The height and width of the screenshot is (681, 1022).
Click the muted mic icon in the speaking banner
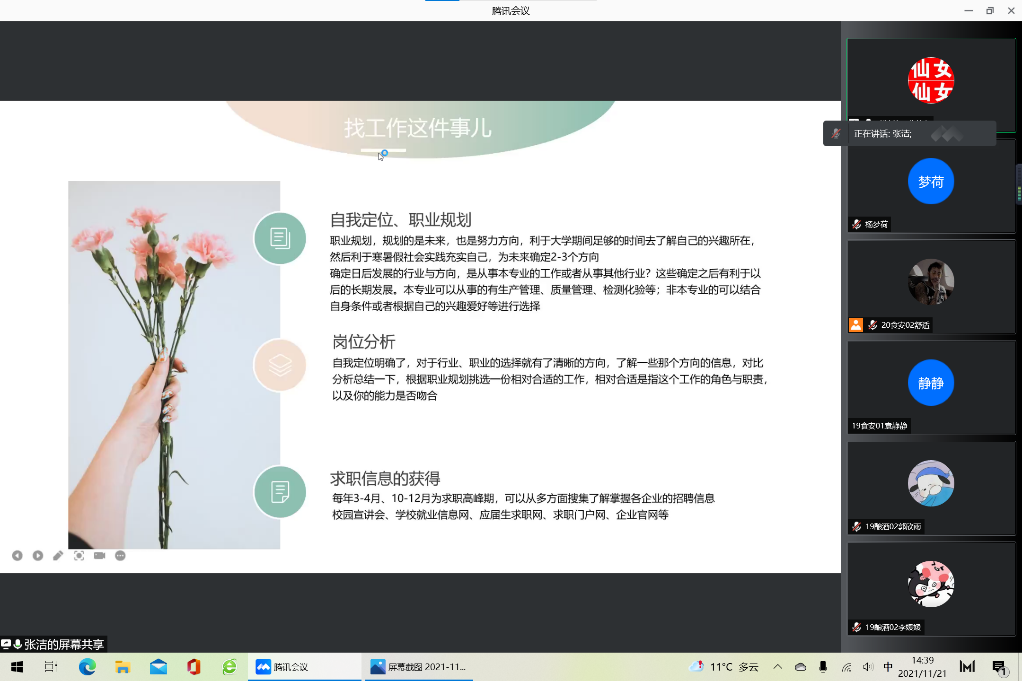pos(837,133)
